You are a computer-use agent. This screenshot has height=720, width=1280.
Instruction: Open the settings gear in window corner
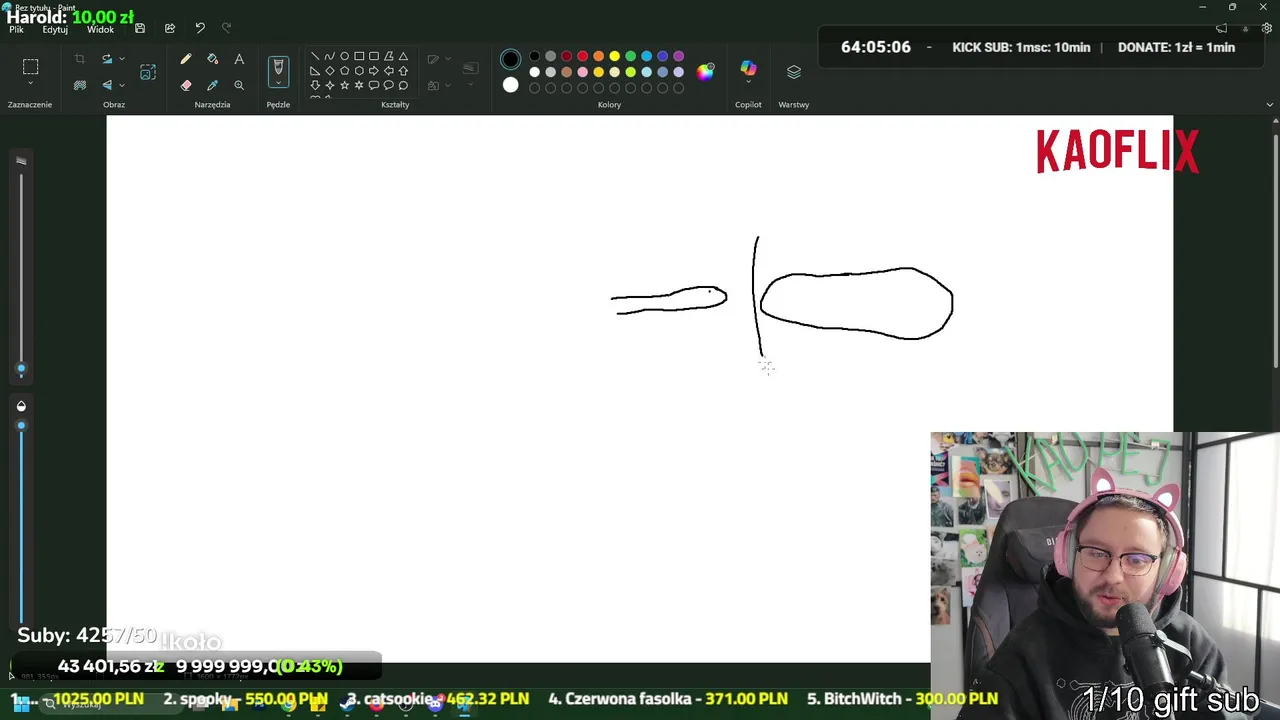pyautogui.click(x=1267, y=29)
